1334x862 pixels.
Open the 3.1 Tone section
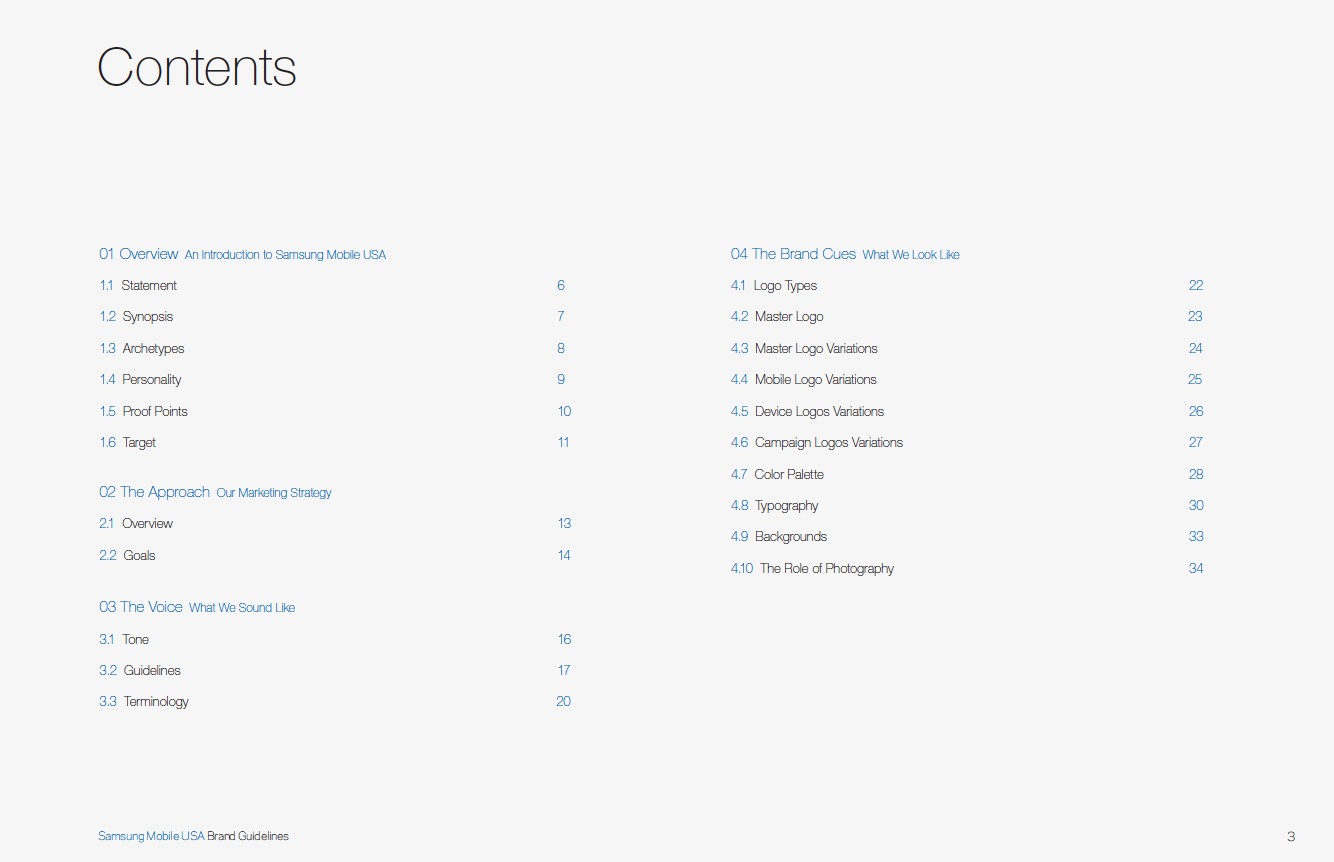(x=136, y=639)
